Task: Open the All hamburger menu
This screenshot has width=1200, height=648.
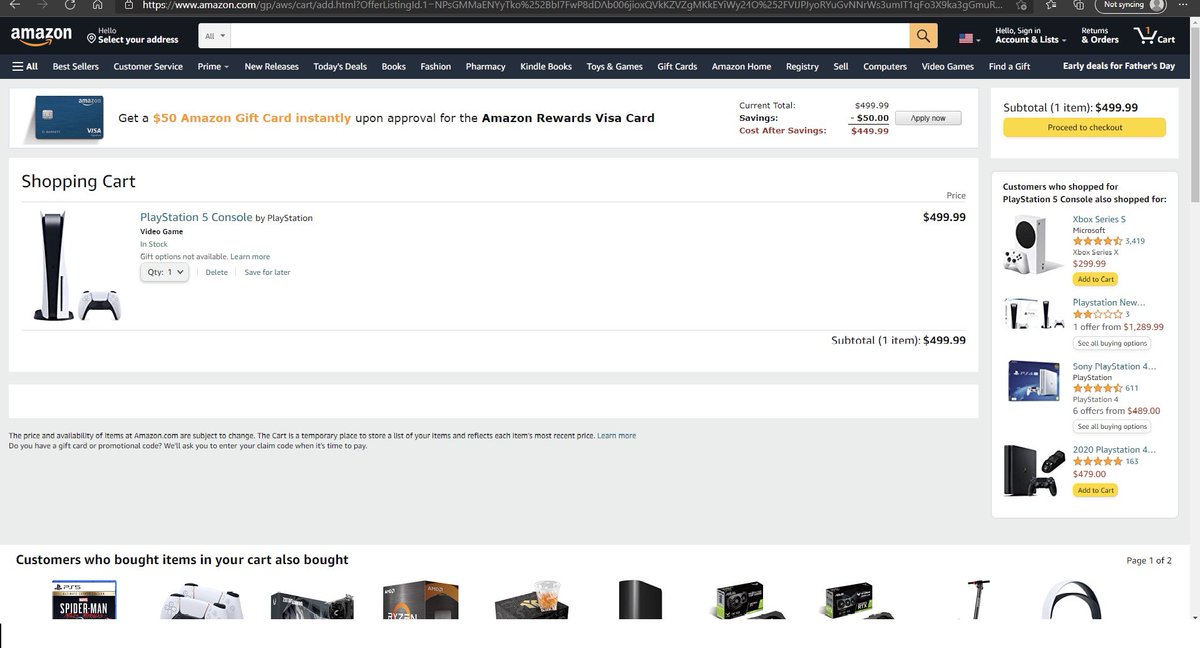Action: point(25,67)
